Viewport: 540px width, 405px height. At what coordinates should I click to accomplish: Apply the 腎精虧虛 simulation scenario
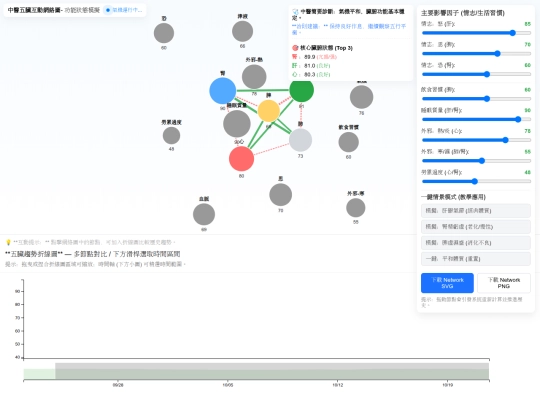[476, 227]
